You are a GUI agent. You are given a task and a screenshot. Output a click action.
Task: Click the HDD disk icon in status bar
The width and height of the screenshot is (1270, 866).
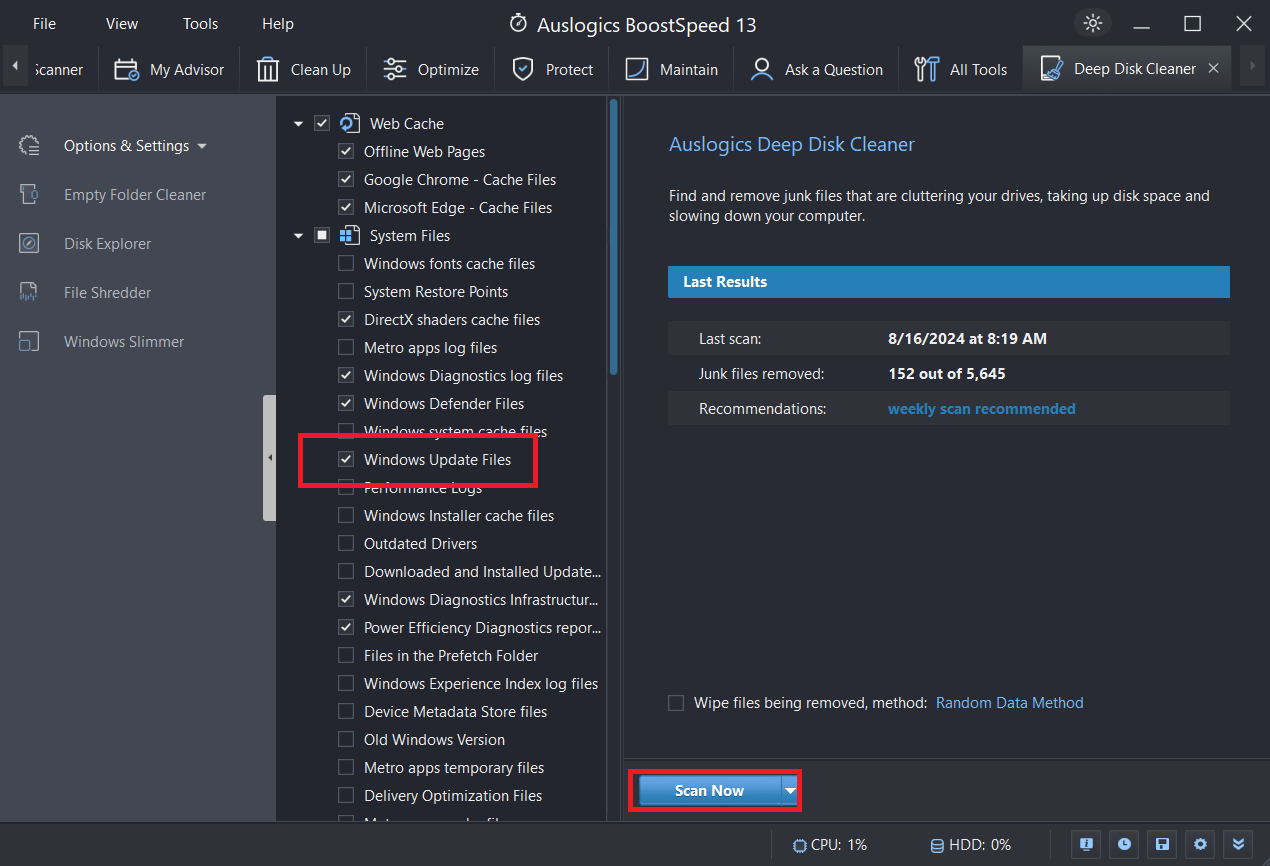pyautogui.click(x=937, y=845)
